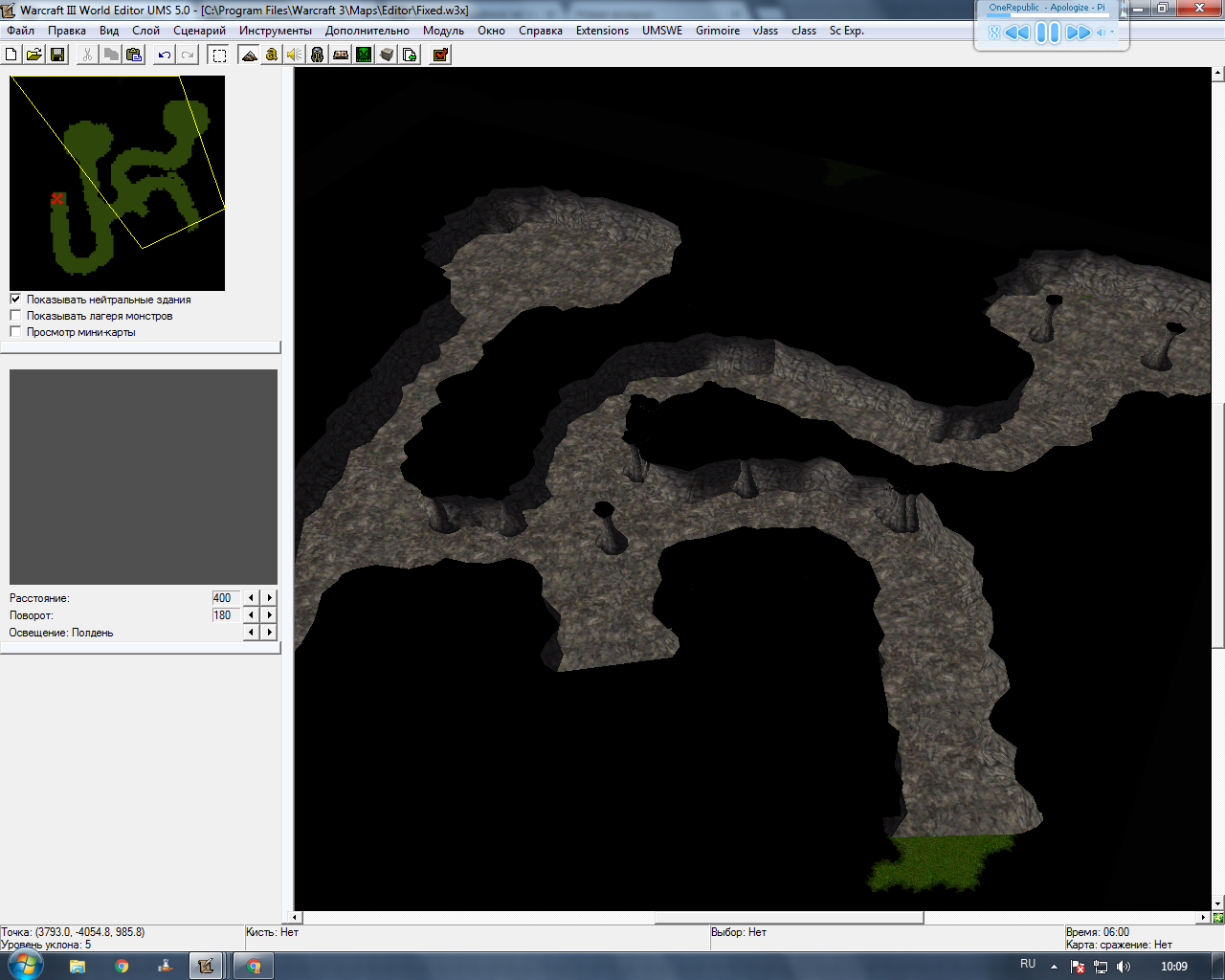The height and width of the screenshot is (980, 1225).
Task: Decrease Поворот with the left arrow
Action: click(x=252, y=614)
